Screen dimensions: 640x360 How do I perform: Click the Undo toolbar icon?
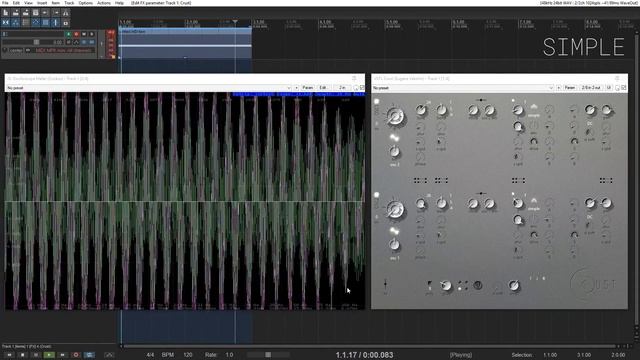(x=46, y=13)
